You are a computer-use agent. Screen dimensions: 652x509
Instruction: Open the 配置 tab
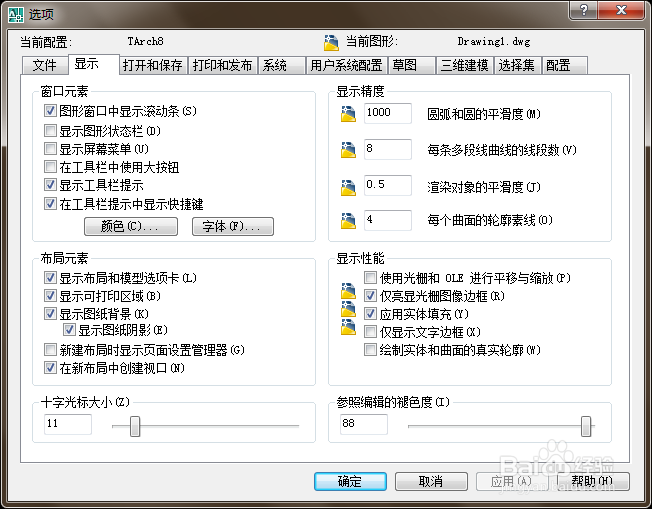click(x=565, y=65)
